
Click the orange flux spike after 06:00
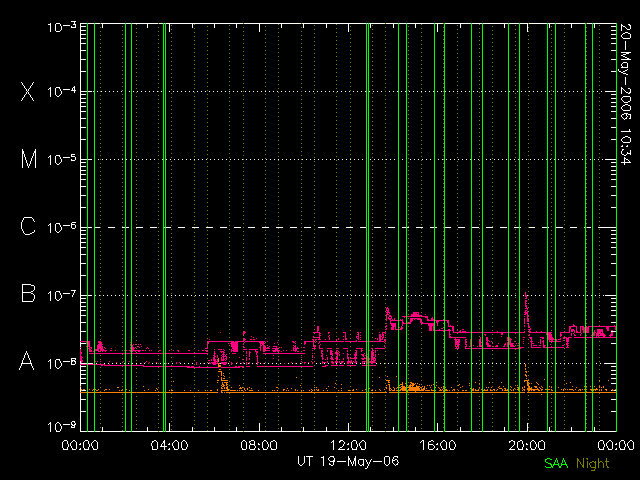point(222,378)
